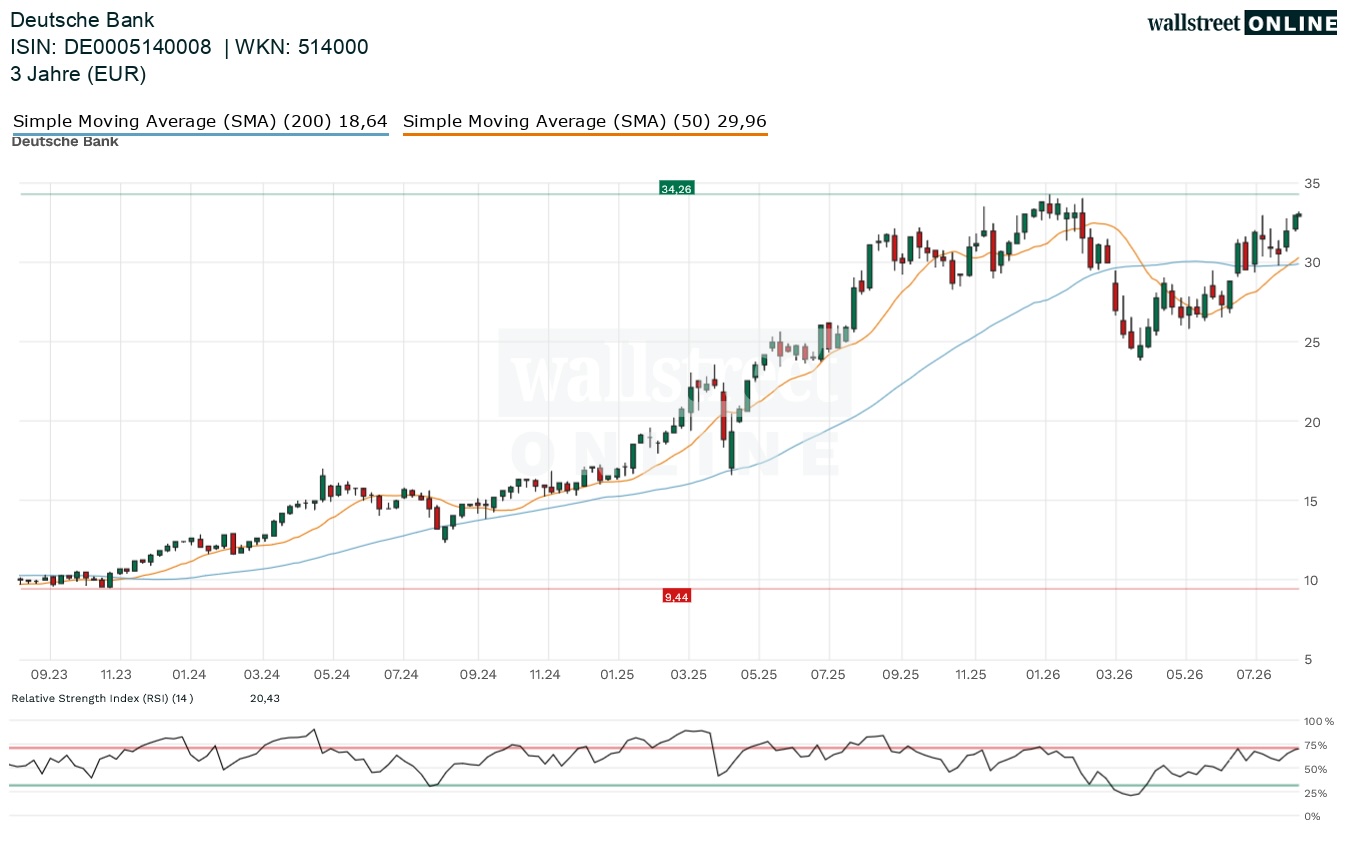Click the 01.25 date axis label

[617, 675]
